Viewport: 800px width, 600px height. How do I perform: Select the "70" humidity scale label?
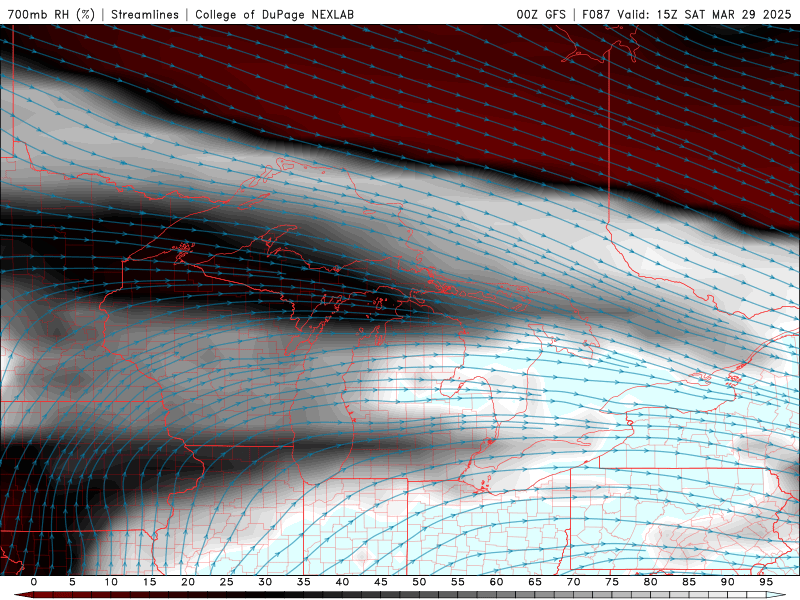[573, 582]
